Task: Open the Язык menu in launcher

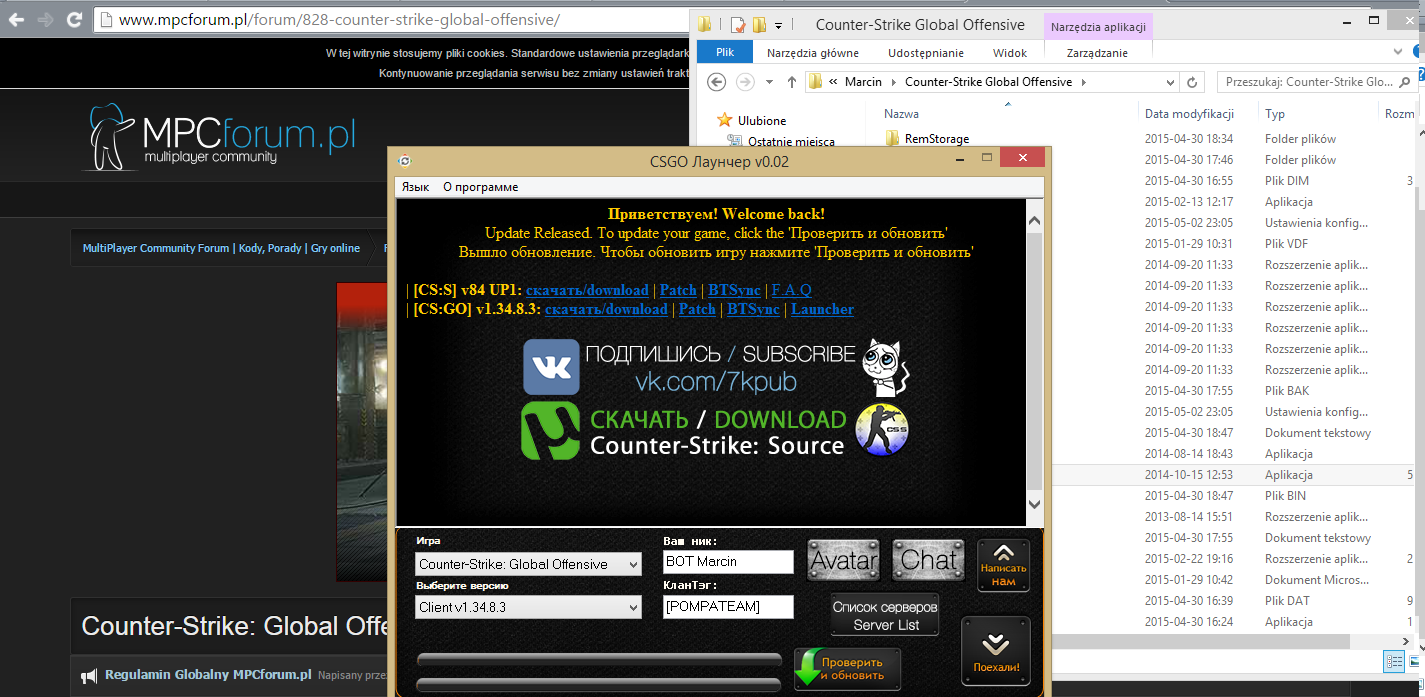Action: (415, 187)
